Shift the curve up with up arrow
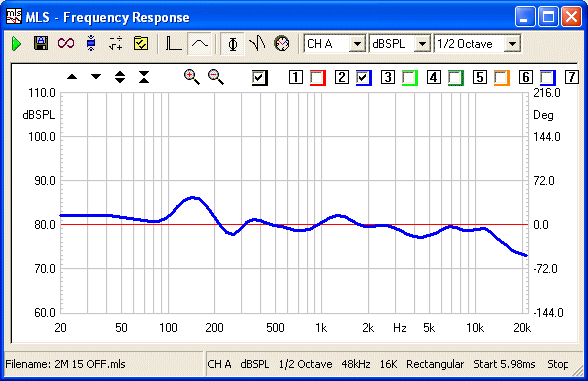The image size is (588, 381). pyautogui.click(x=72, y=77)
